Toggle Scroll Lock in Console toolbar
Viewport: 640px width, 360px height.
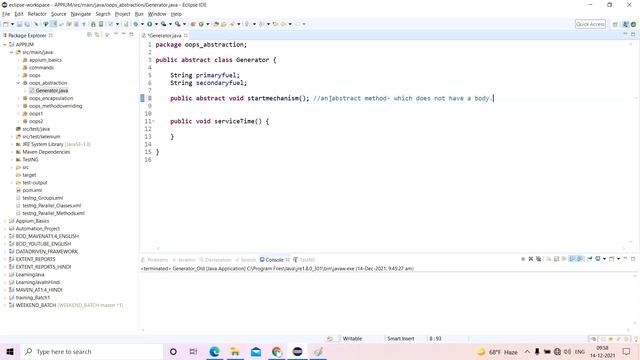point(556,259)
